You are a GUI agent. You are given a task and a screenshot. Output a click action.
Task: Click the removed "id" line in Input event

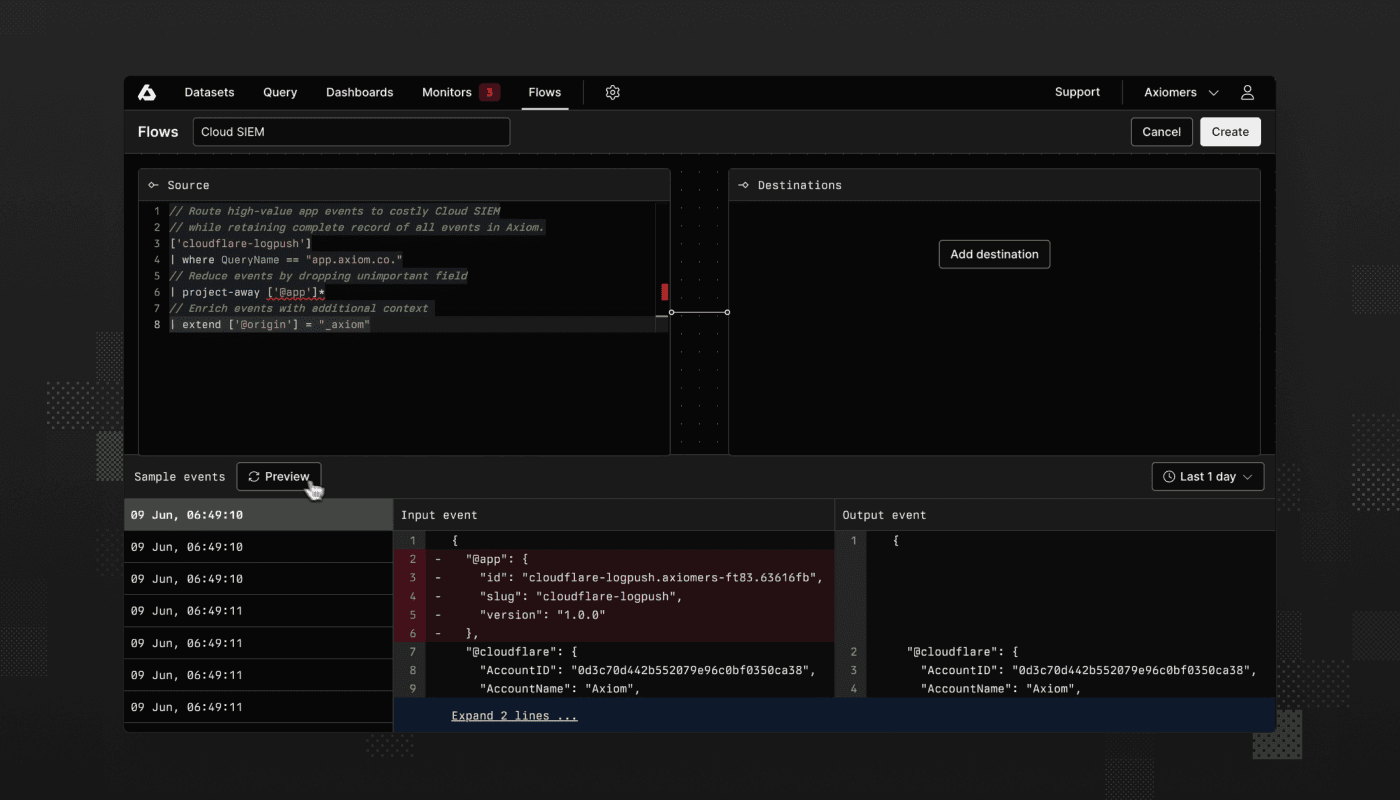tap(614, 578)
